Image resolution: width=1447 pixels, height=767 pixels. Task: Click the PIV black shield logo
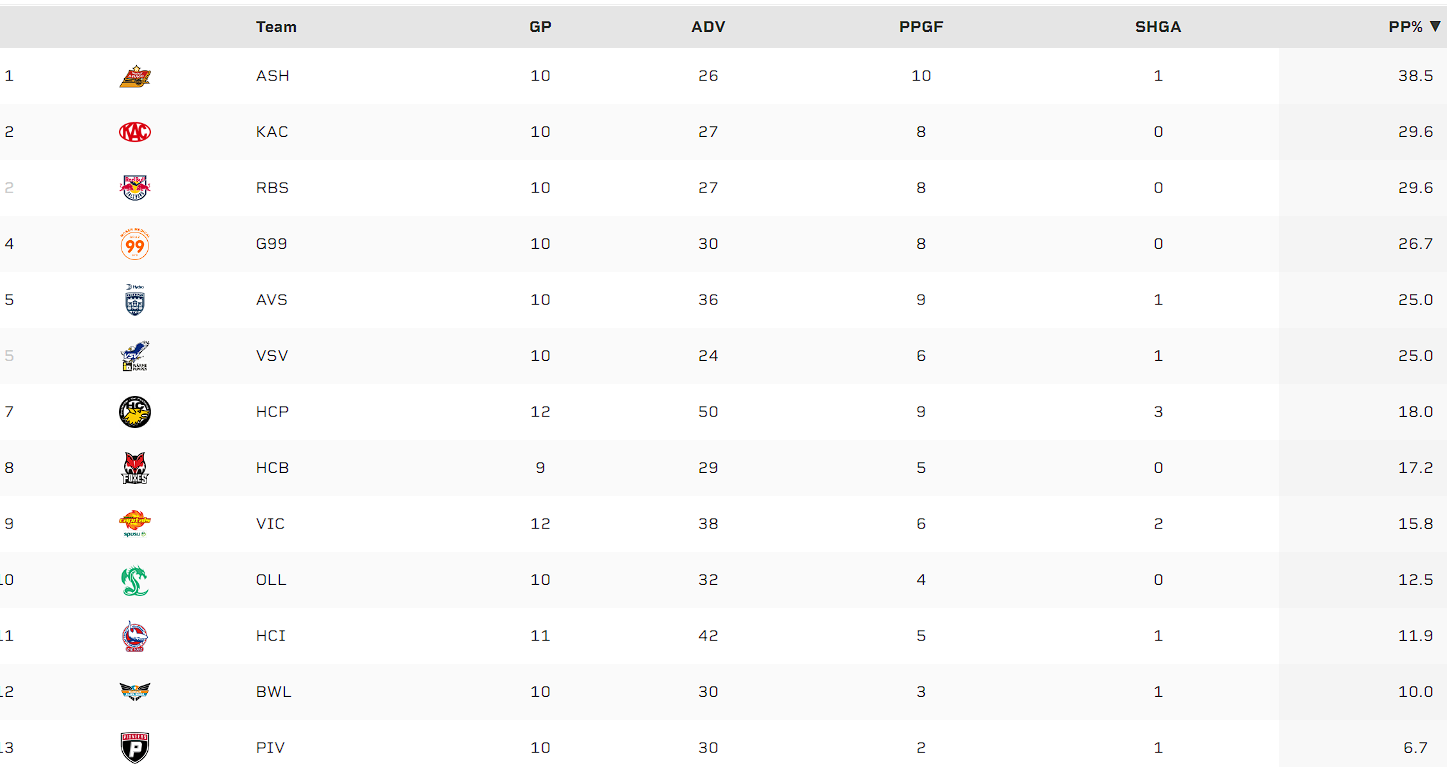[x=135, y=747]
